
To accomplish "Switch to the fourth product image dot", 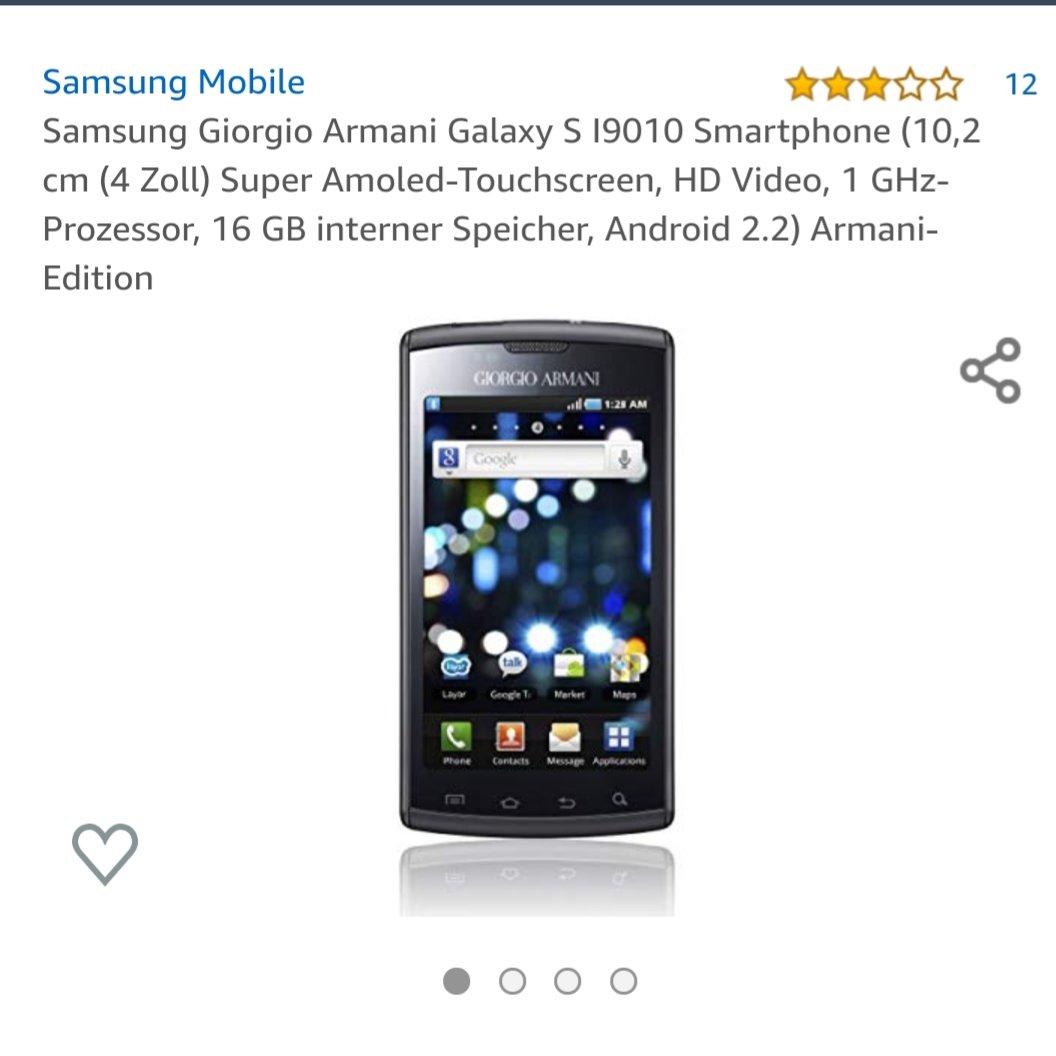I will [x=624, y=981].
